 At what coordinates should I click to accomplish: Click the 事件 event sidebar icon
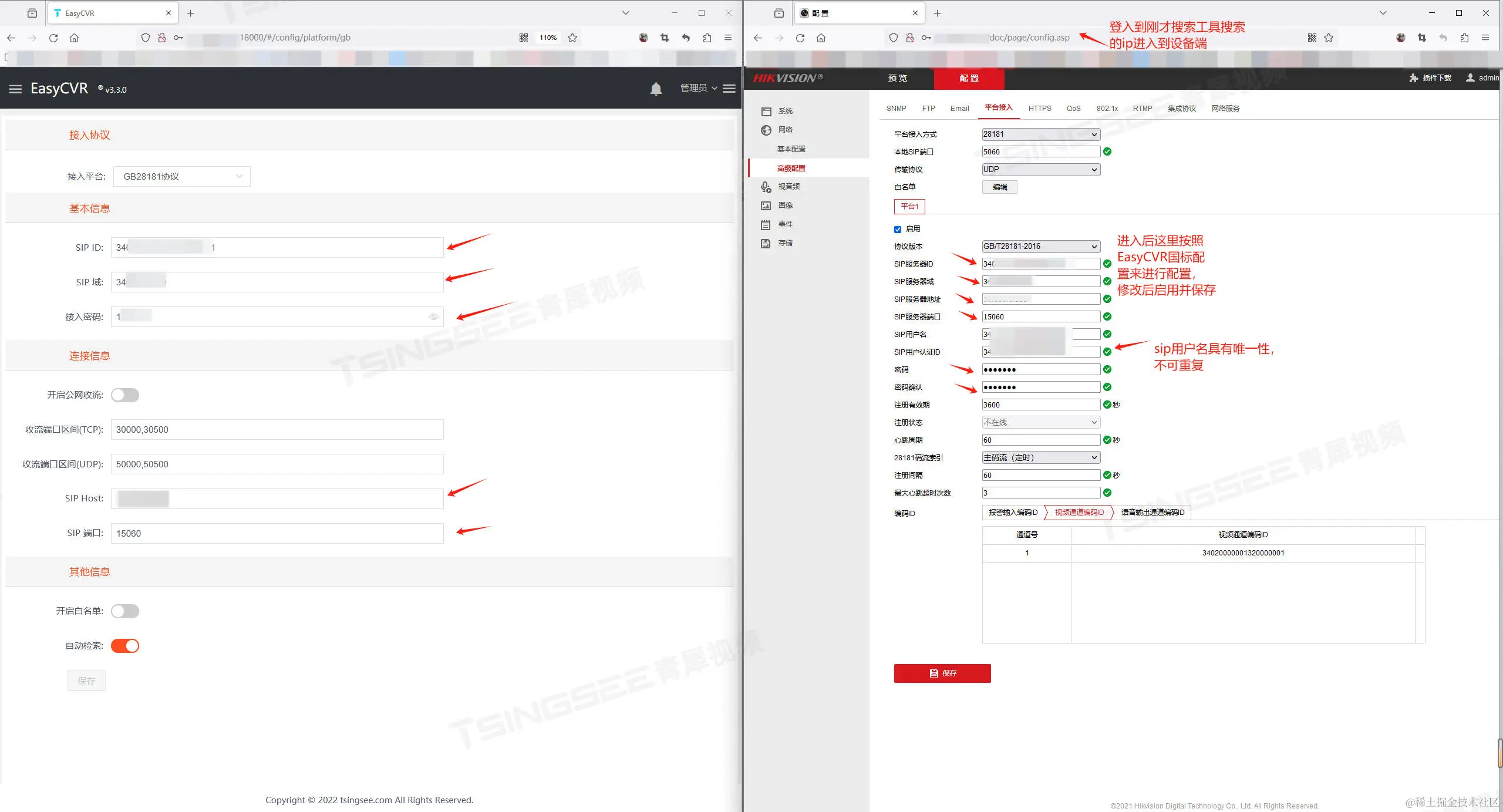[766, 224]
